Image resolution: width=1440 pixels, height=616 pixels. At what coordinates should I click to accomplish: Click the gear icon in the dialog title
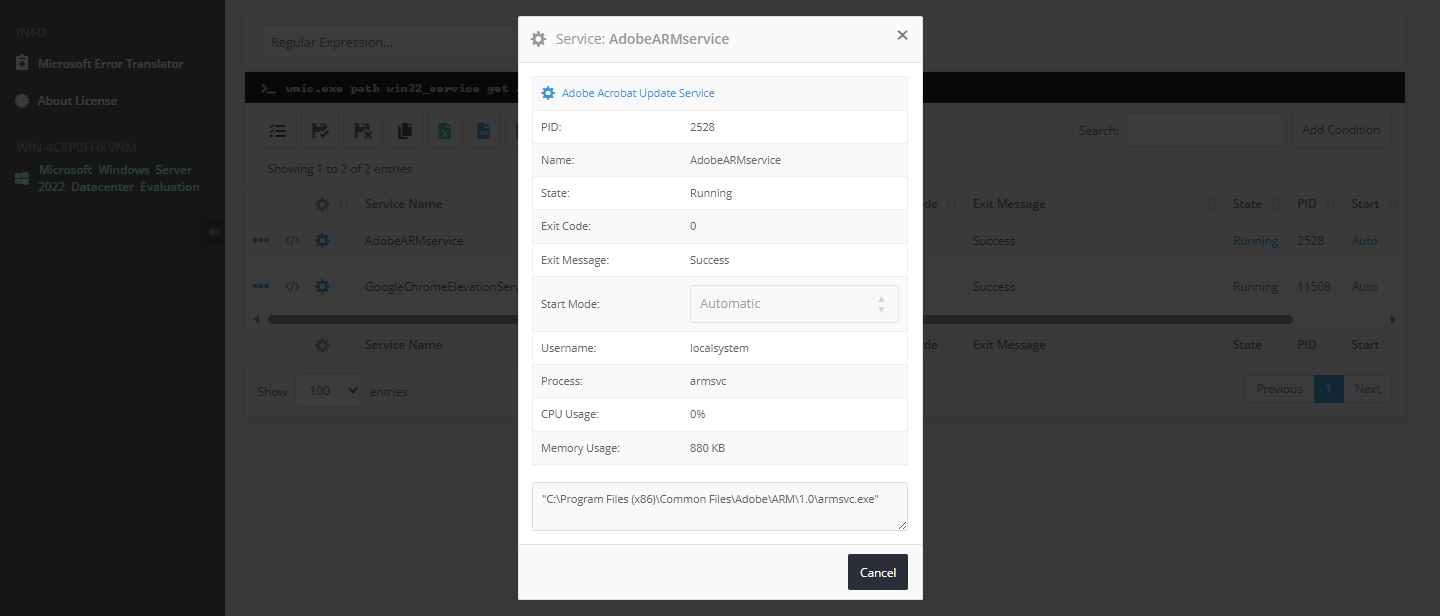538,39
